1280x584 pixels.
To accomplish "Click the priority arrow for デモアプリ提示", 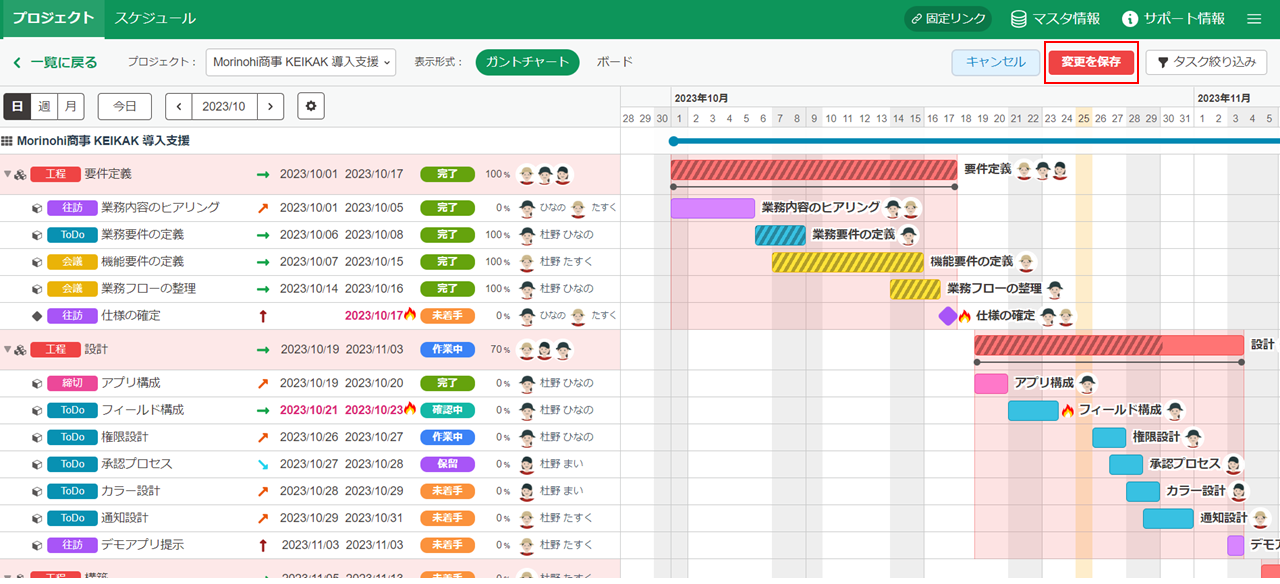I will click(263, 545).
